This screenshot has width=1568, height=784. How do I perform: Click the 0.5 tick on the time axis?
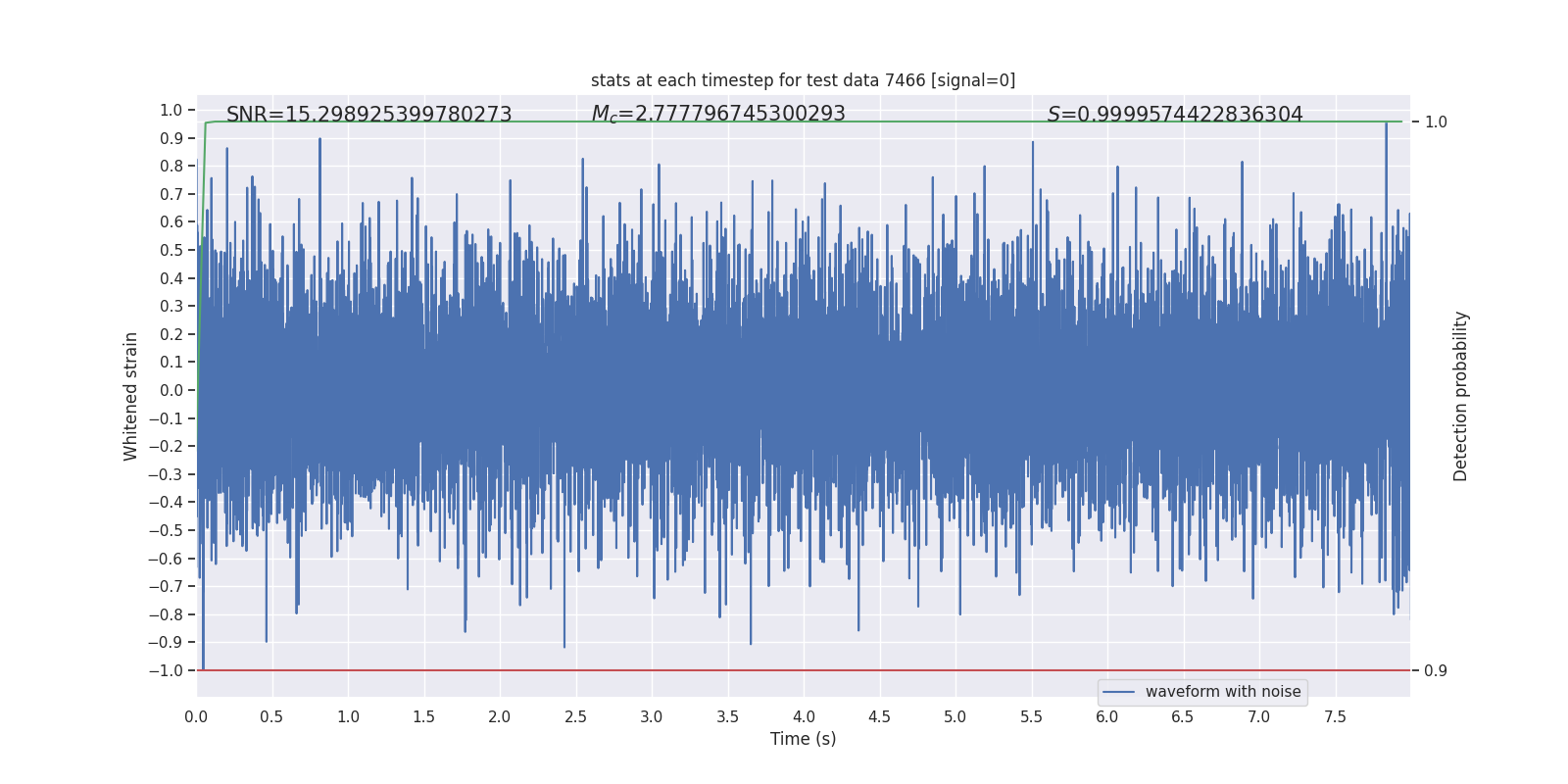[x=271, y=717]
